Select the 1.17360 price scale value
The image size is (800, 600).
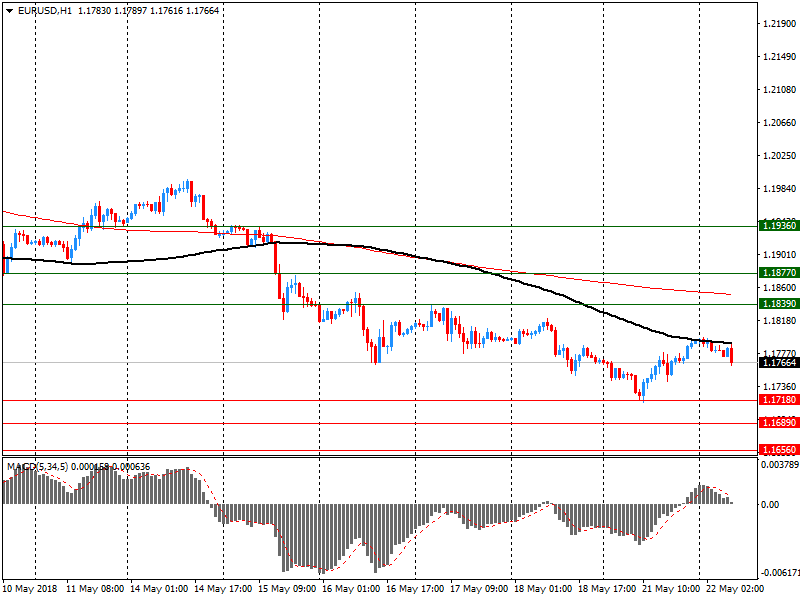coord(780,387)
